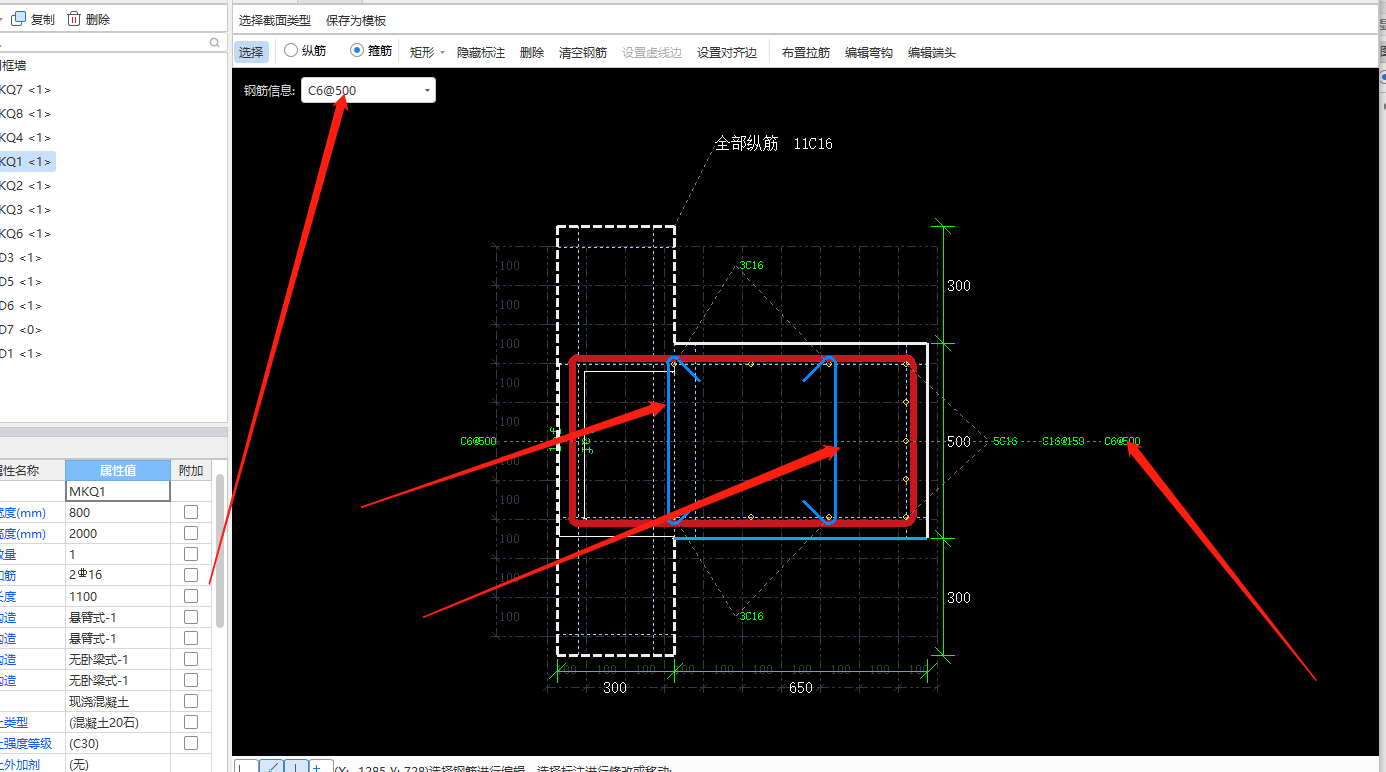Click 编辑弯钩 in the toolbar
Screen dimensions: 1386x772
click(869, 52)
